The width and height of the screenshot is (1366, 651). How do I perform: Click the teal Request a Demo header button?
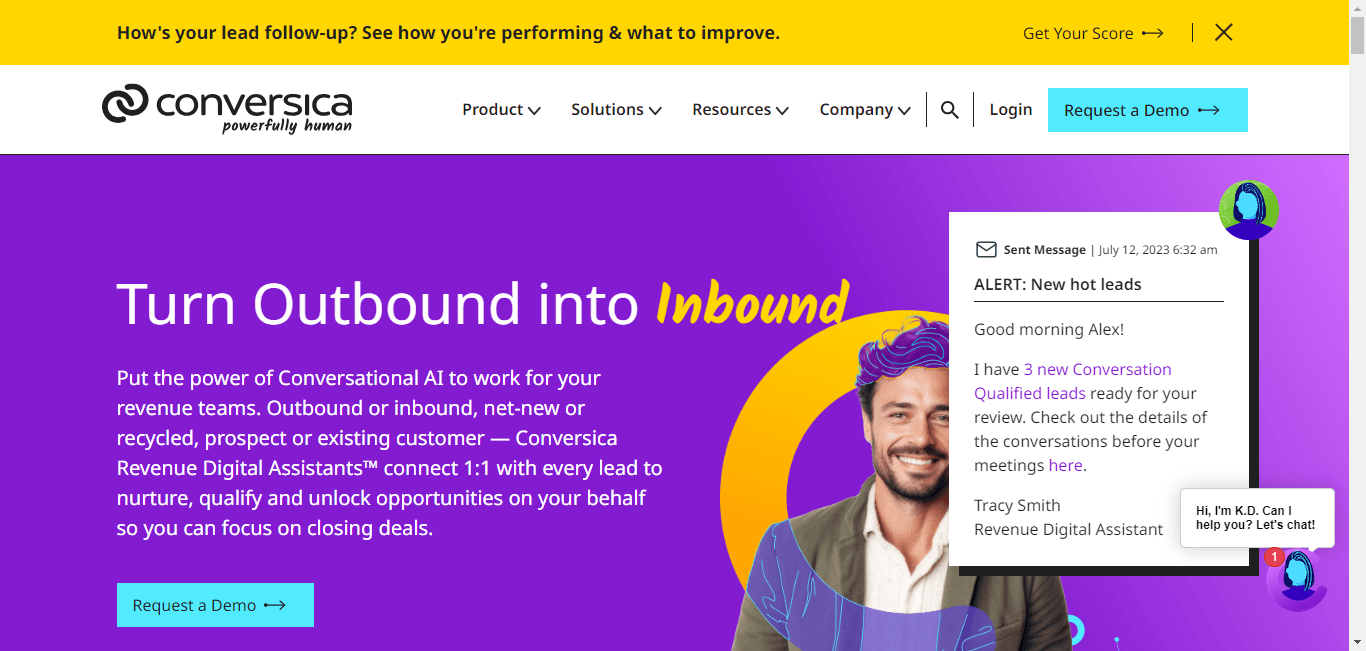point(1147,110)
